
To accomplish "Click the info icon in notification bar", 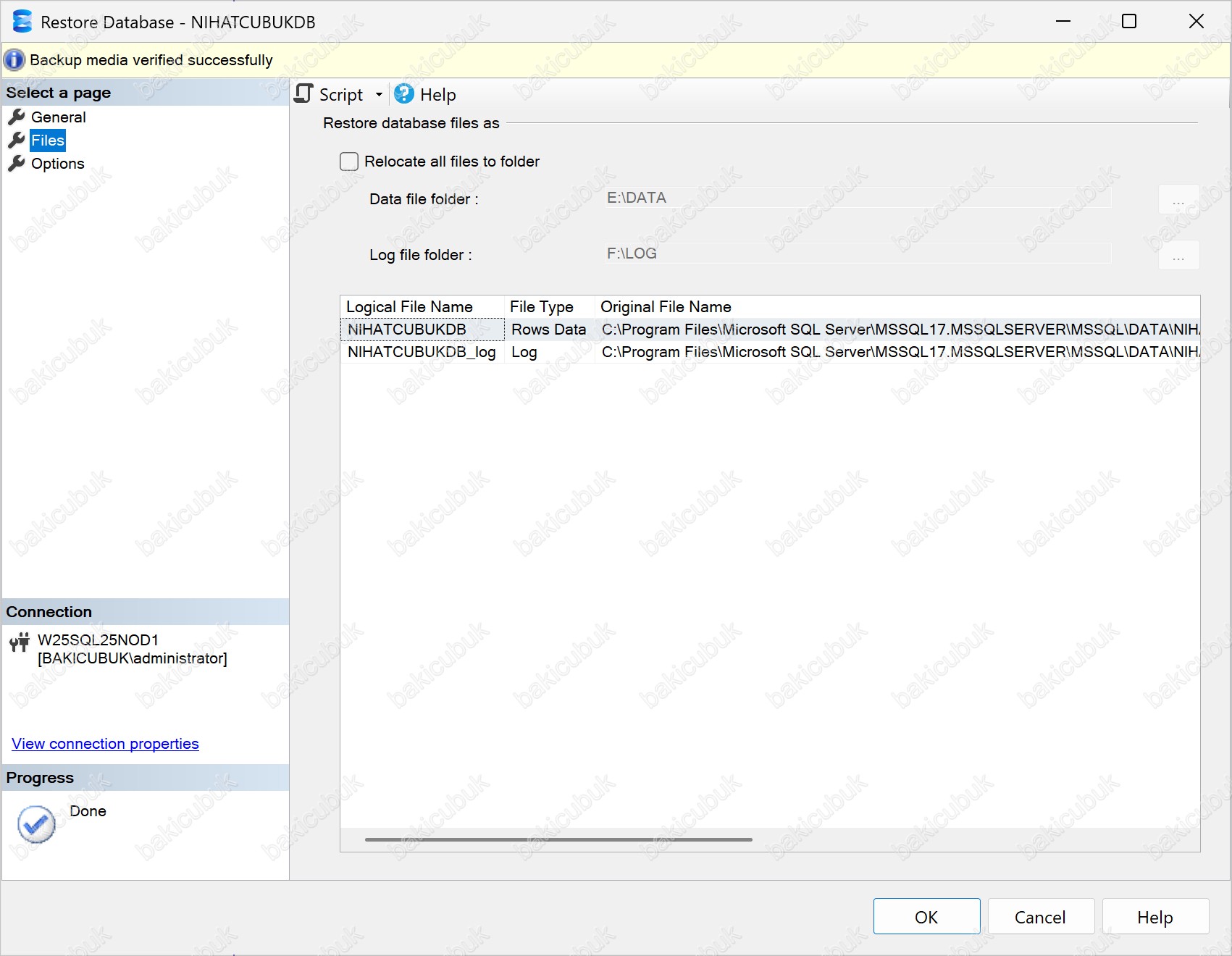I will pyautogui.click(x=14, y=60).
